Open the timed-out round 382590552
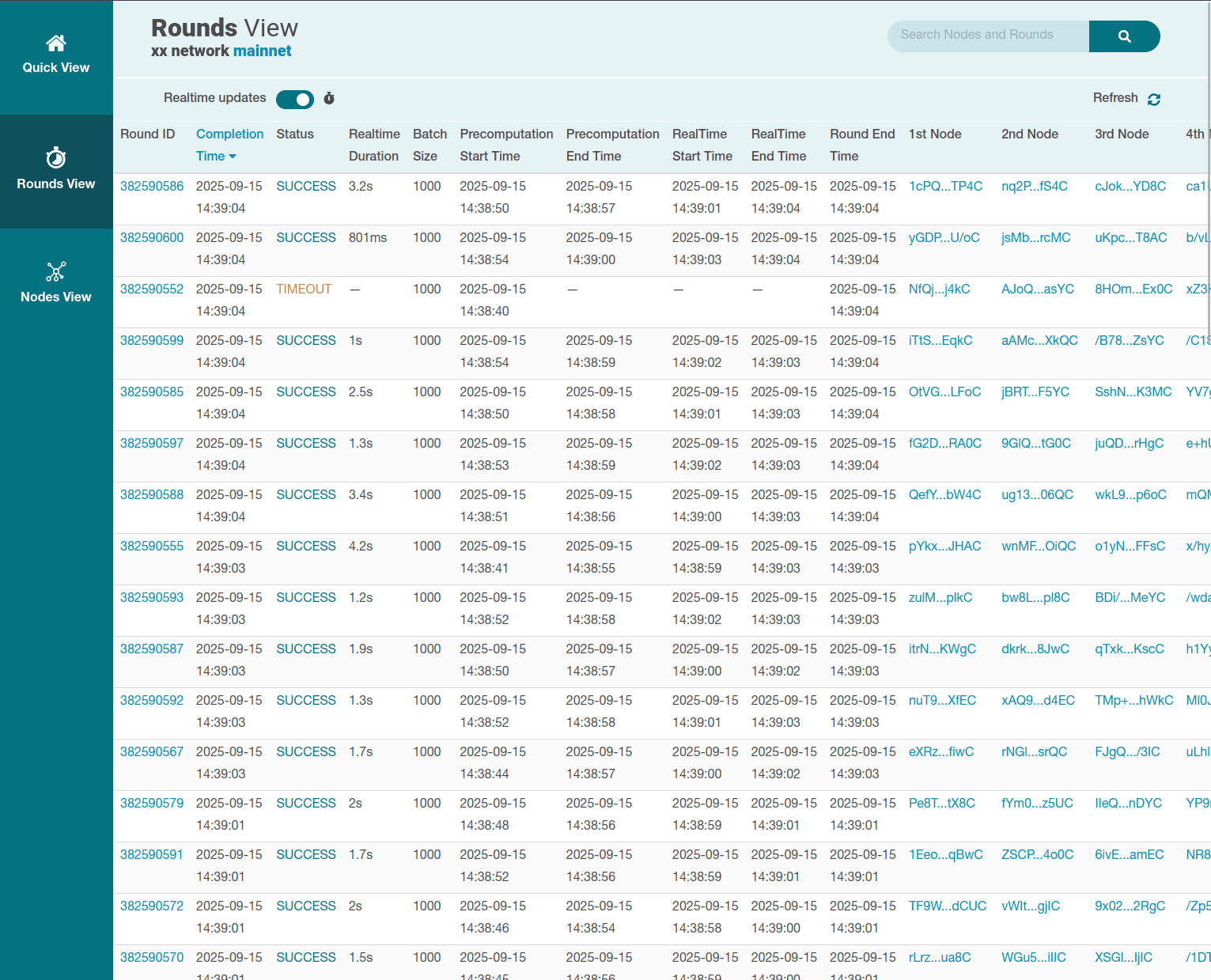The image size is (1211, 980). (x=152, y=289)
